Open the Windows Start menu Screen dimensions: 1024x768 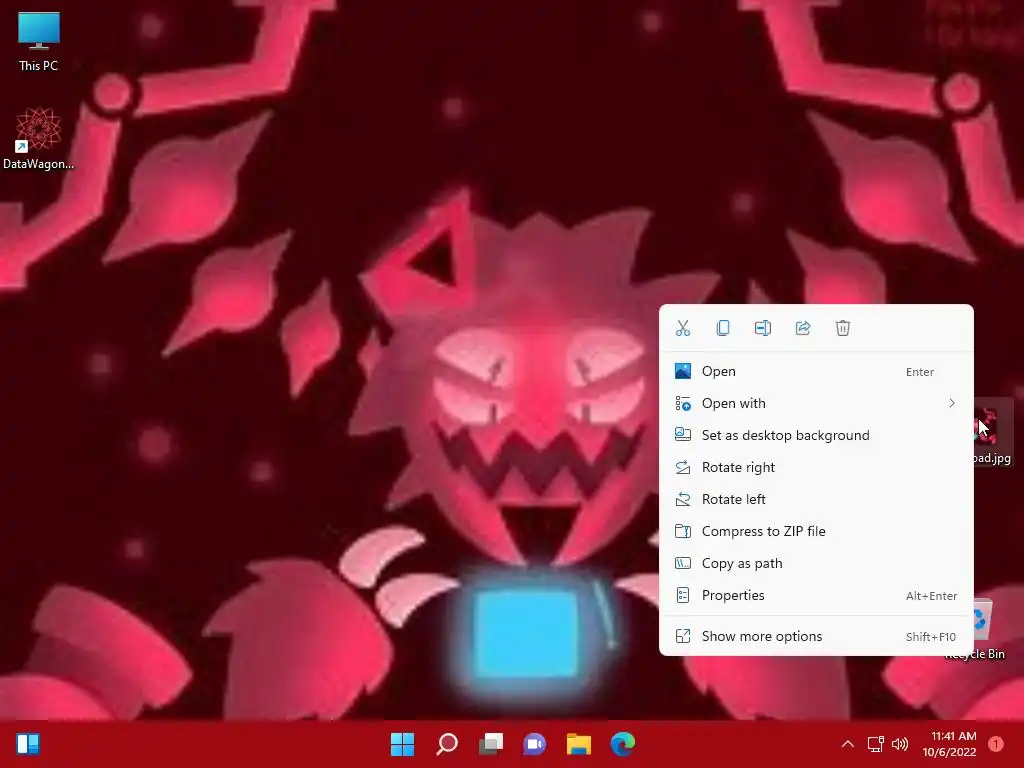pyautogui.click(x=402, y=744)
